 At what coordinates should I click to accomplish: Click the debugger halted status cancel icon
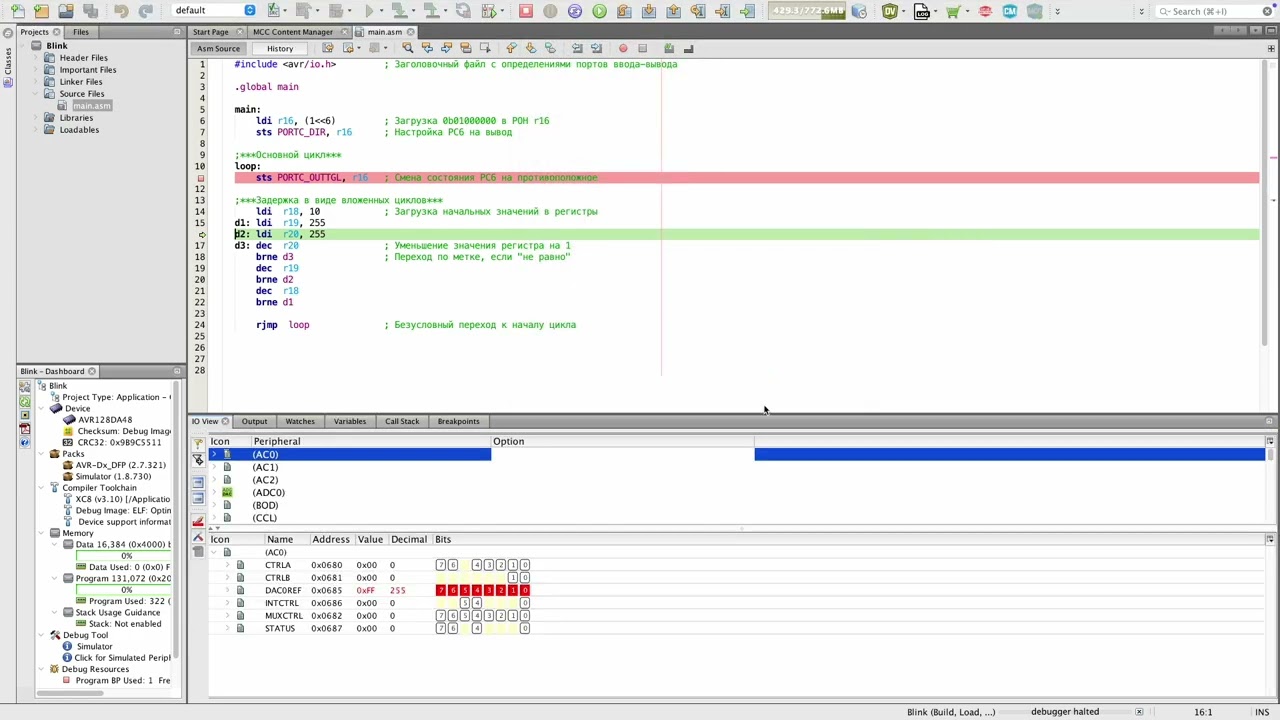(1139, 712)
